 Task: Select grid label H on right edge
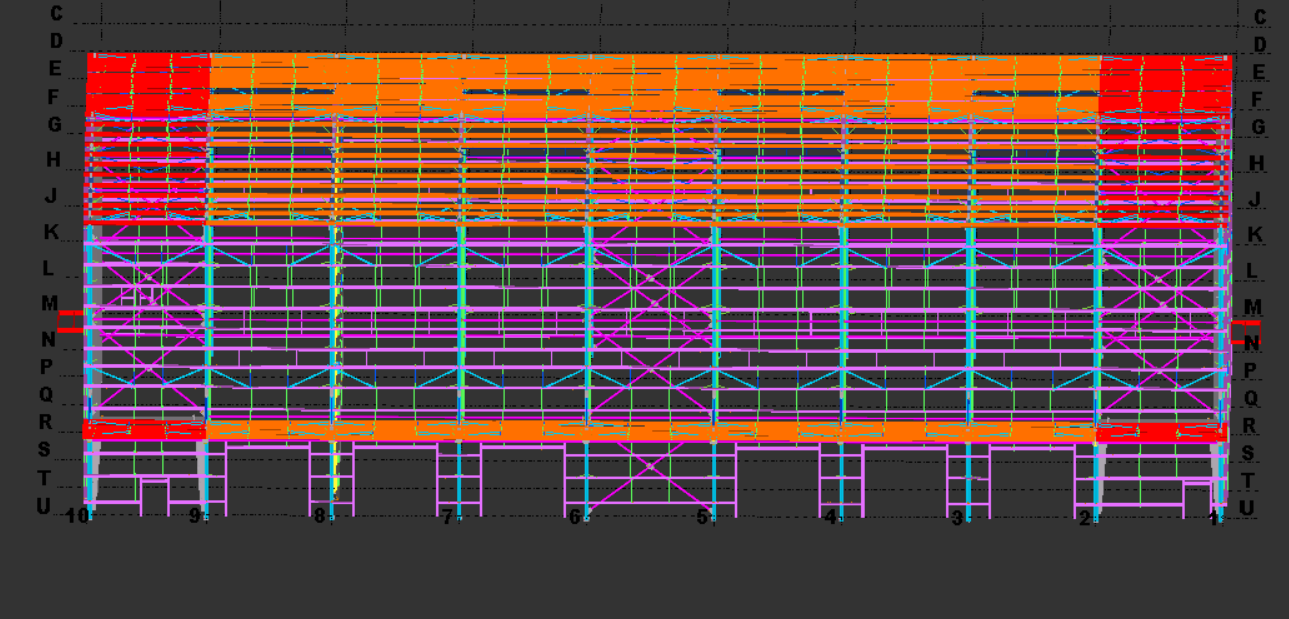(1257, 163)
